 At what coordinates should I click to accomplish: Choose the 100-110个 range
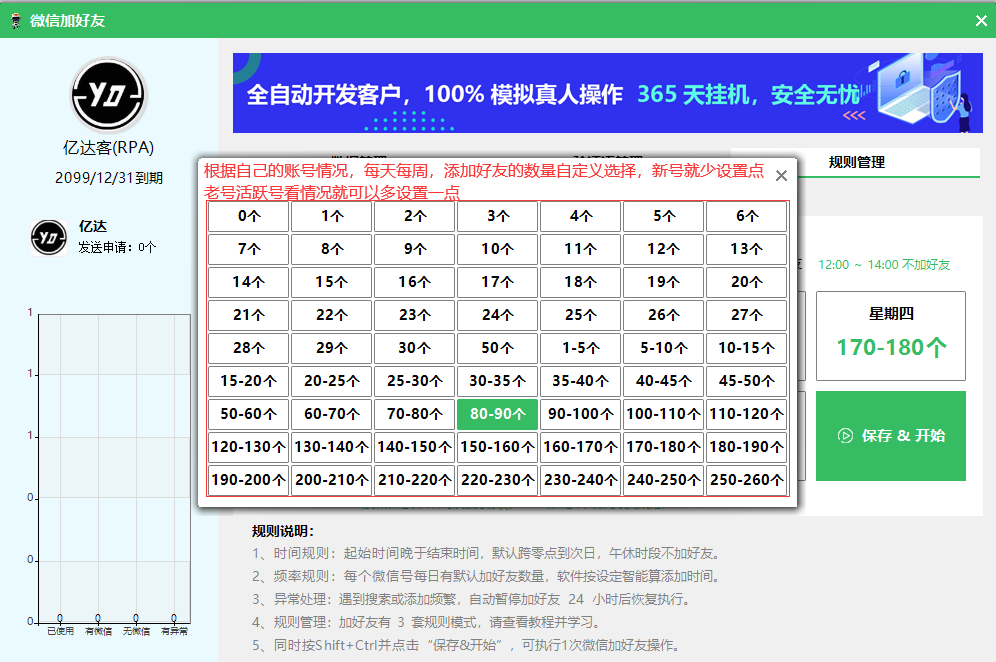coord(663,414)
